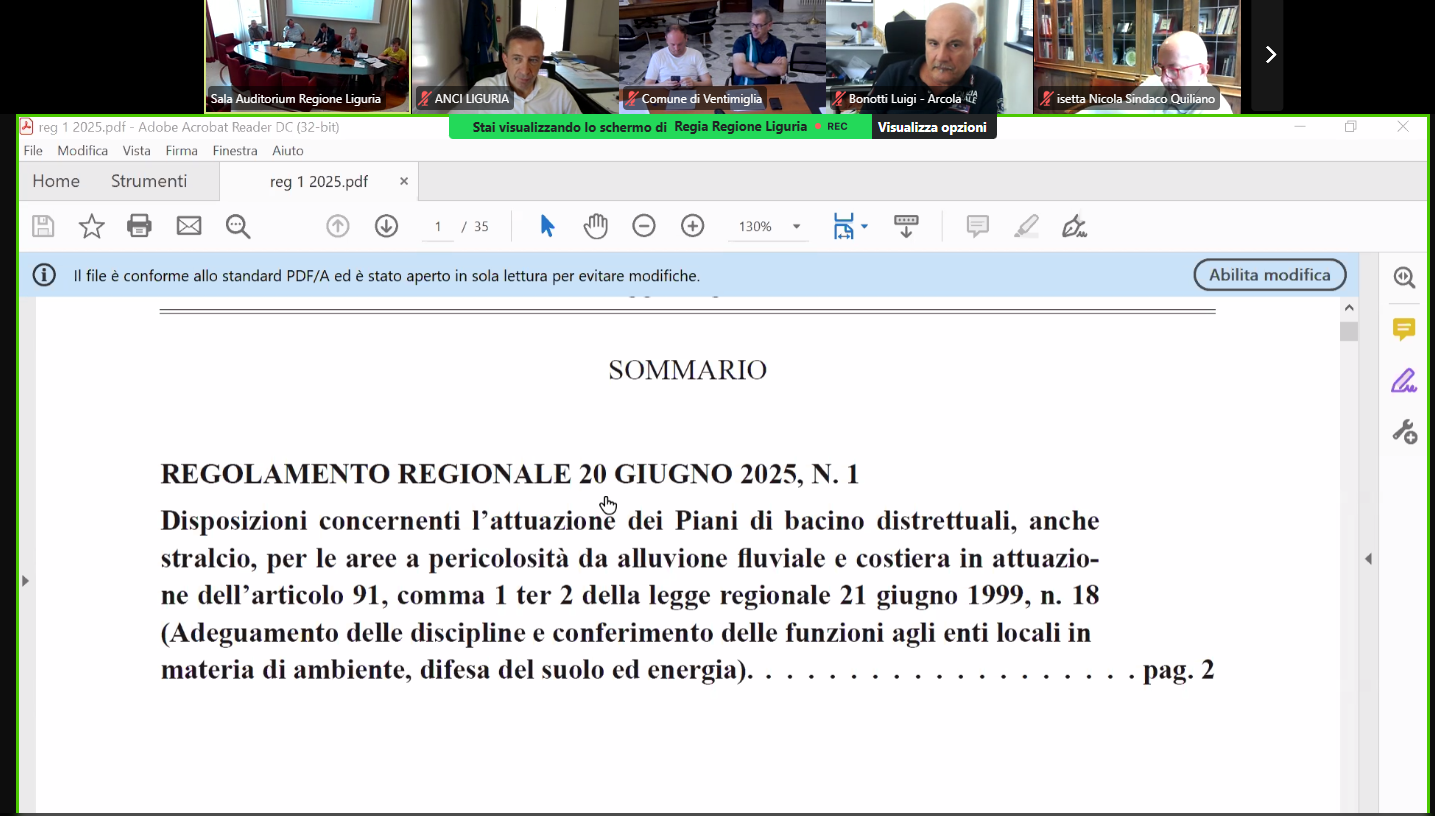The height and width of the screenshot is (816, 1435).
Task: Go to next page down arrow
Action: [387, 226]
